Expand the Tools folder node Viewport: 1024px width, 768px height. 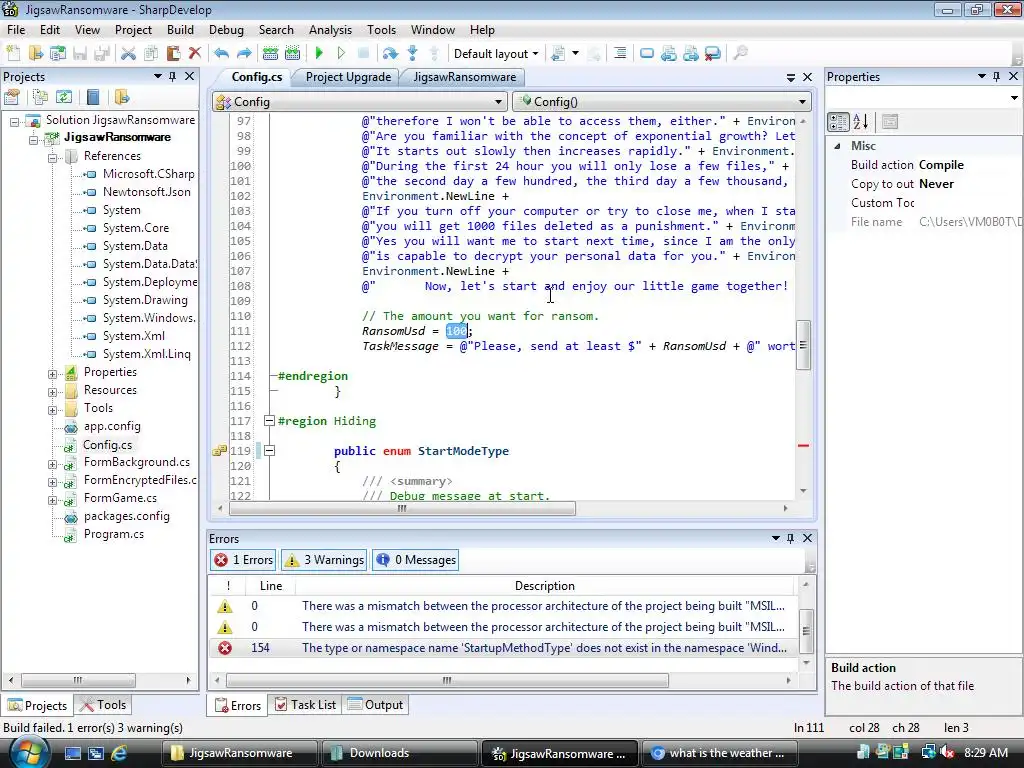[x=52, y=410]
